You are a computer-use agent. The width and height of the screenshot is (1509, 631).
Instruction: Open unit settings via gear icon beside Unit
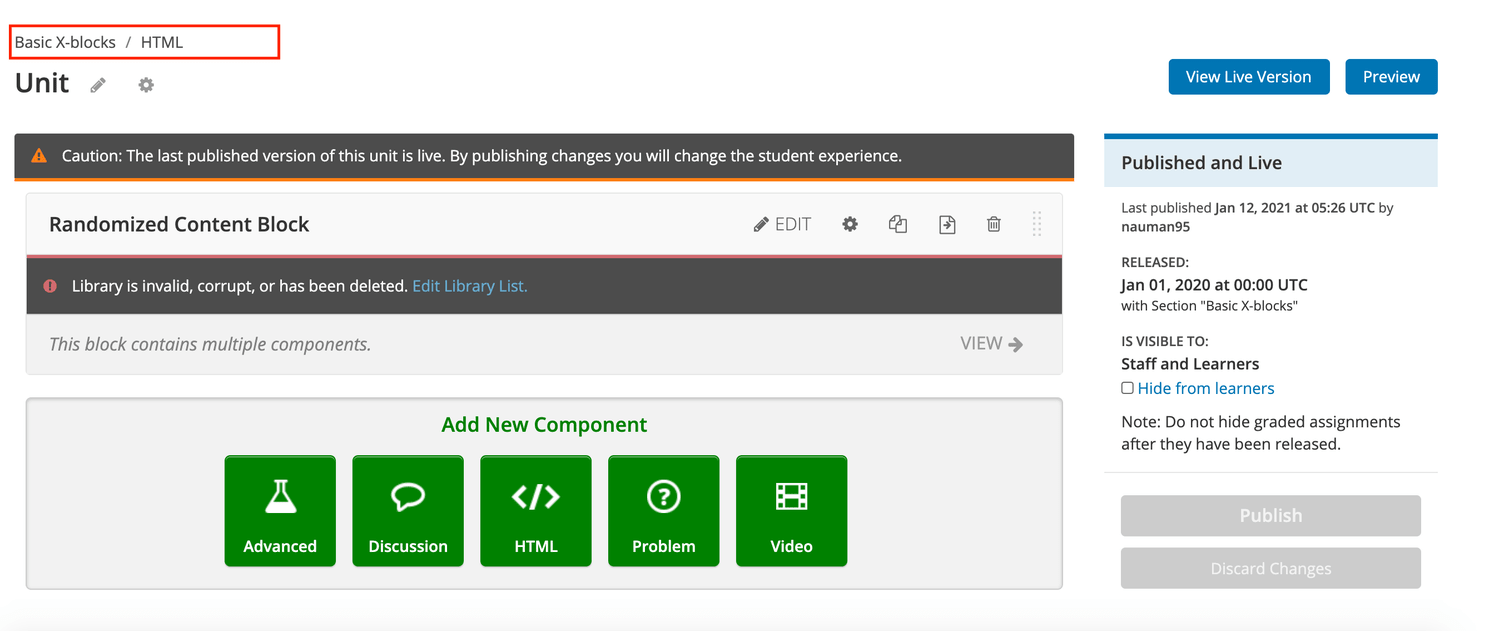click(146, 85)
